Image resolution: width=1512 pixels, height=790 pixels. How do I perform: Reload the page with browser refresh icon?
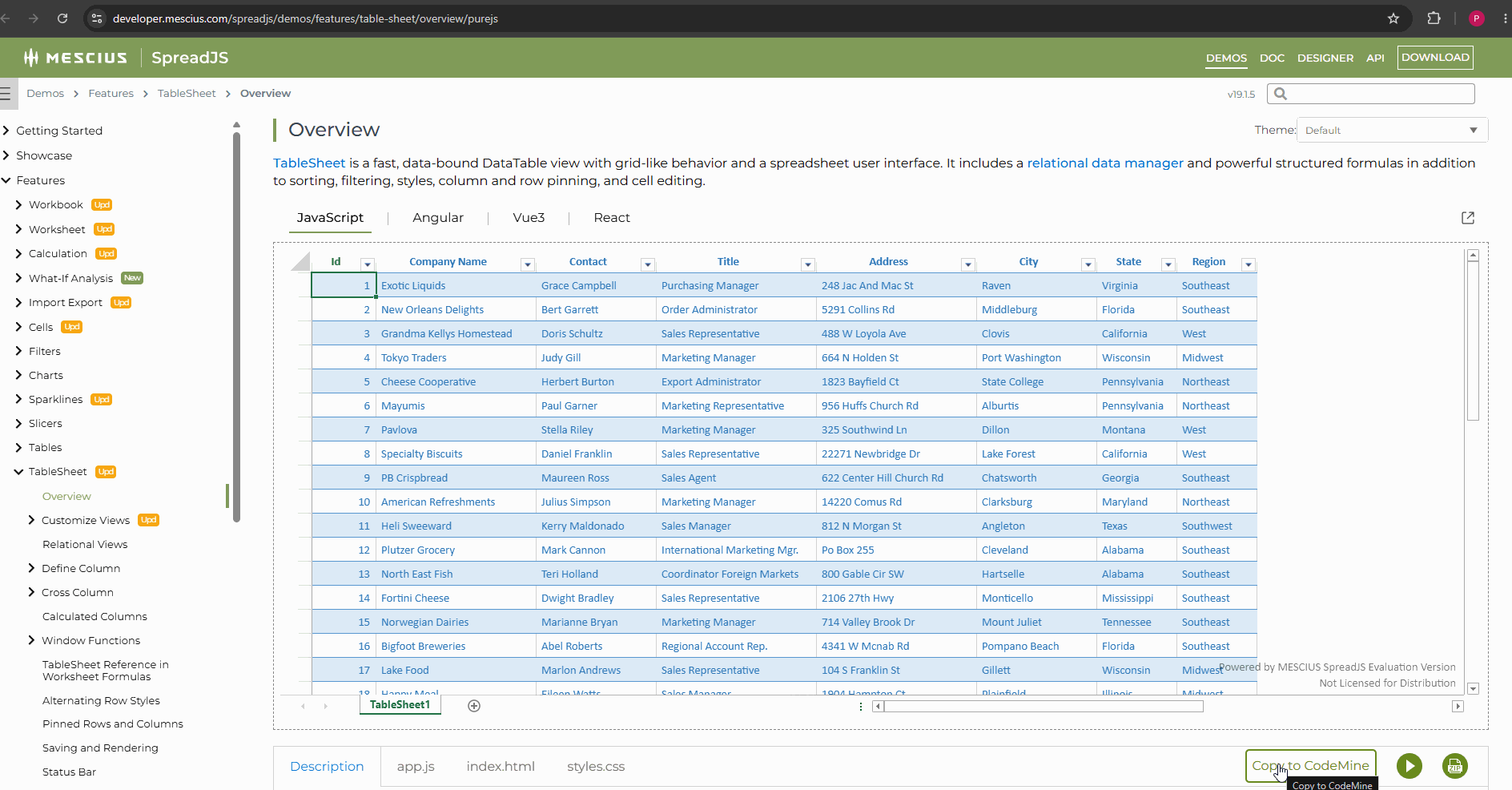pyautogui.click(x=62, y=18)
